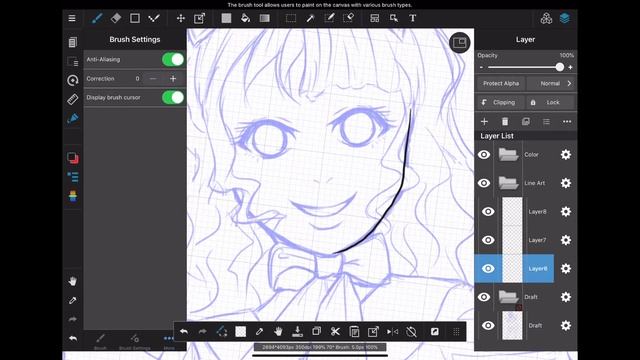Click the Protect Alpha button

[x=501, y=83]
